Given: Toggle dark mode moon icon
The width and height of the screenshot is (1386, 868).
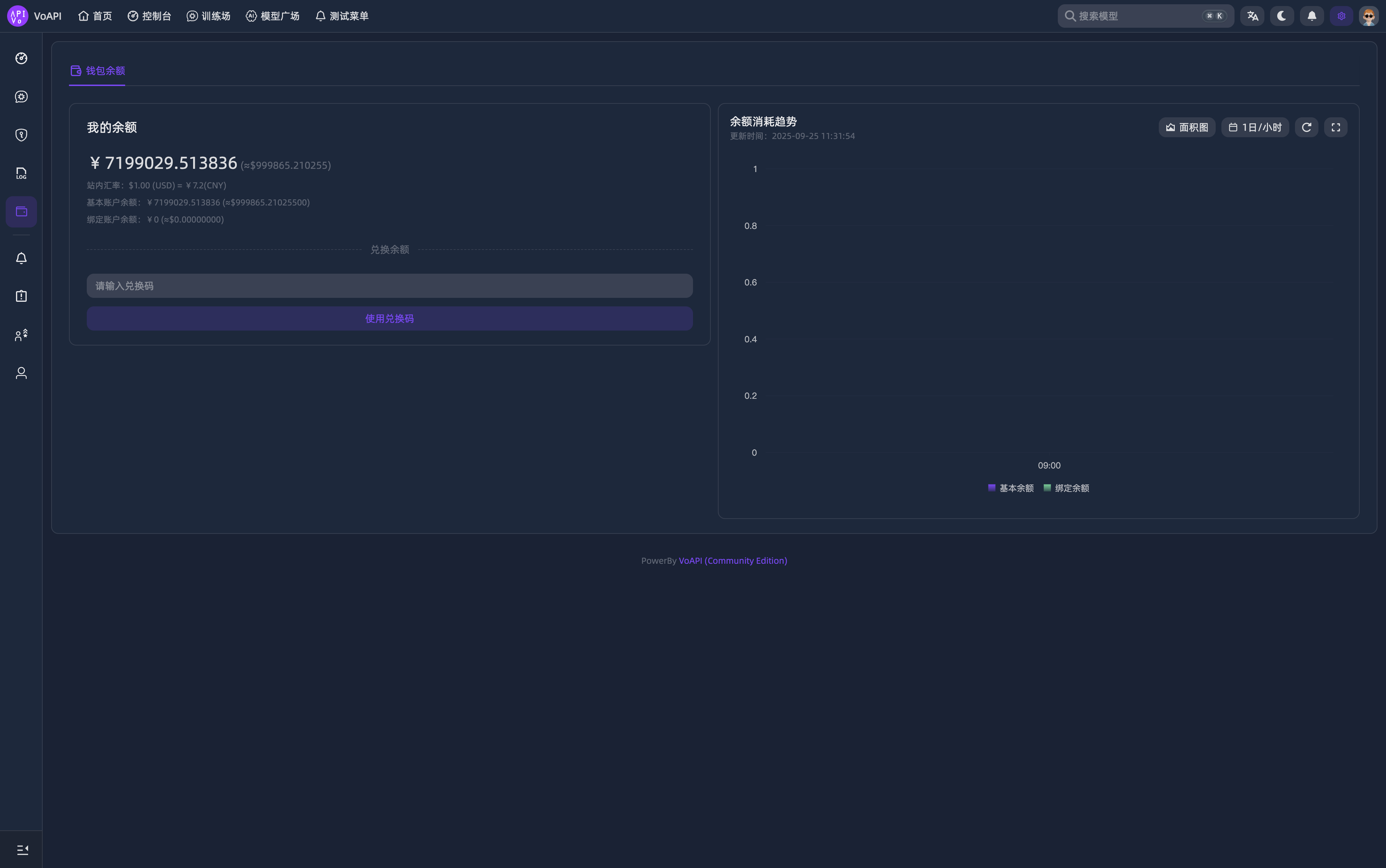Looking at the screenshot, I should pos(1281,16).
